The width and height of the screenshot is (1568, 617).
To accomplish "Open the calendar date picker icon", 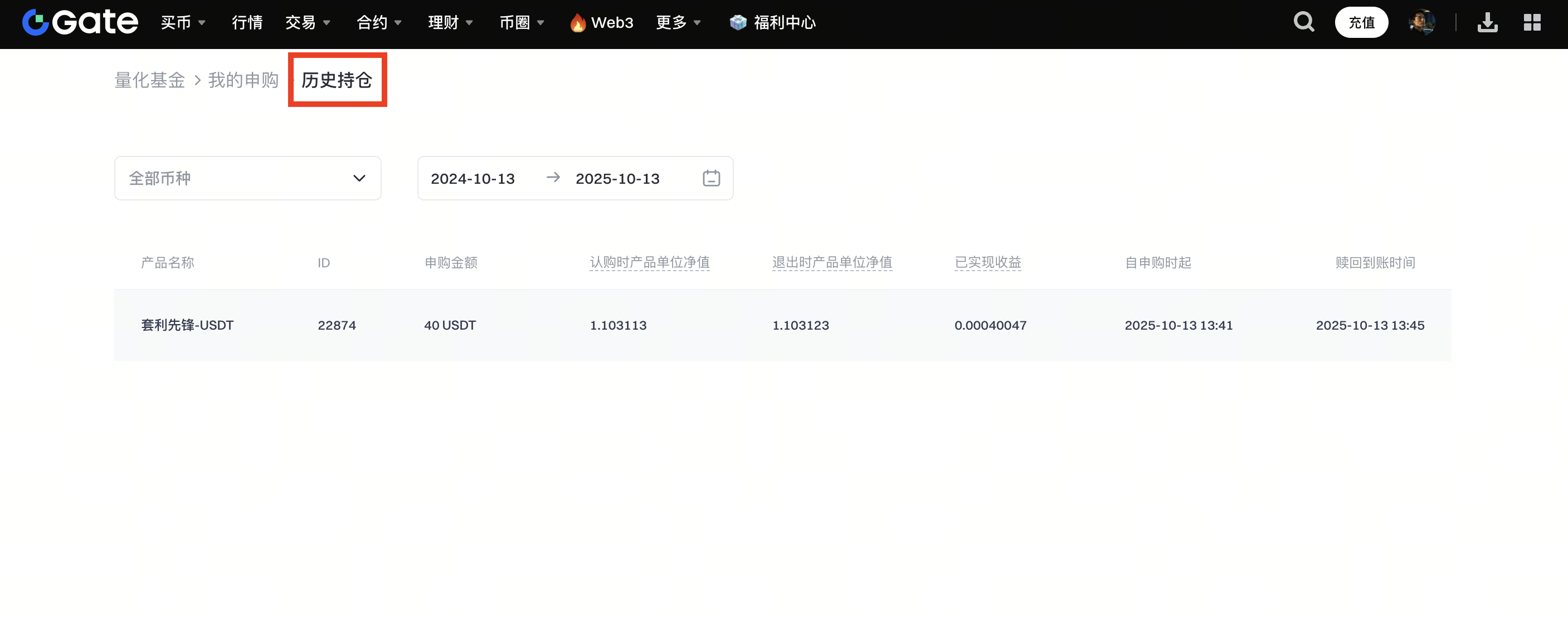I will [711, 178].
